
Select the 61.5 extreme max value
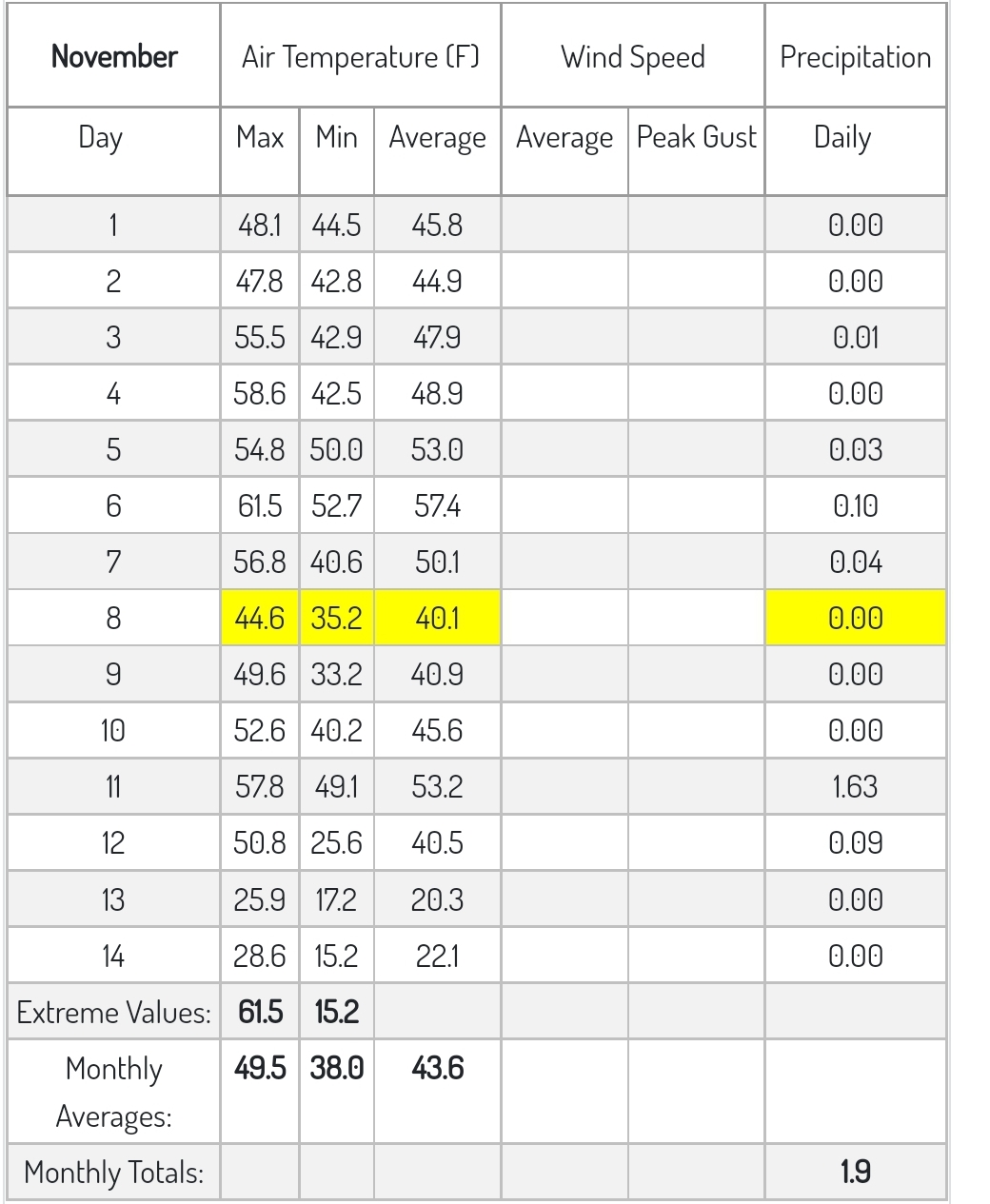coord(260,1012)
